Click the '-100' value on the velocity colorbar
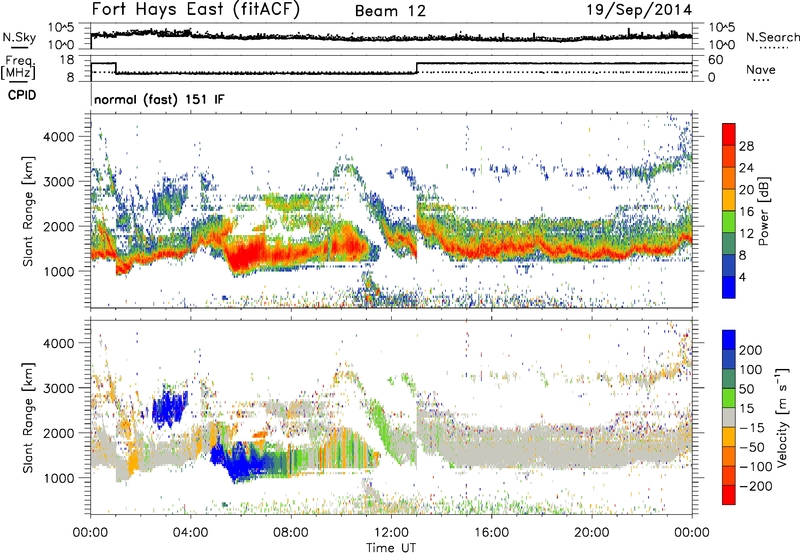The height and width of the screenshot is (554, 800). tap(756, 467)
